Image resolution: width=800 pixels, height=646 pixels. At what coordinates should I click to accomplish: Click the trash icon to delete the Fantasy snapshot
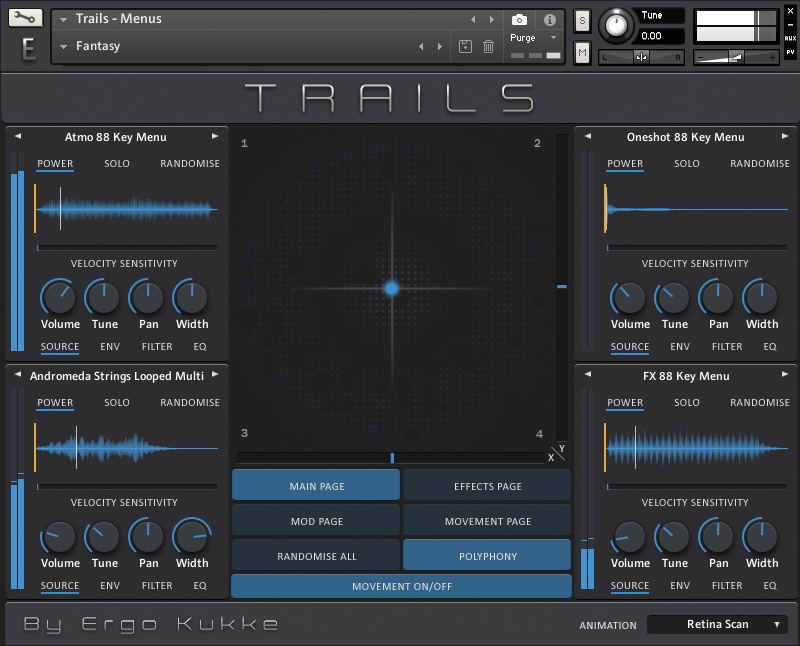click(x=489, y=46)
